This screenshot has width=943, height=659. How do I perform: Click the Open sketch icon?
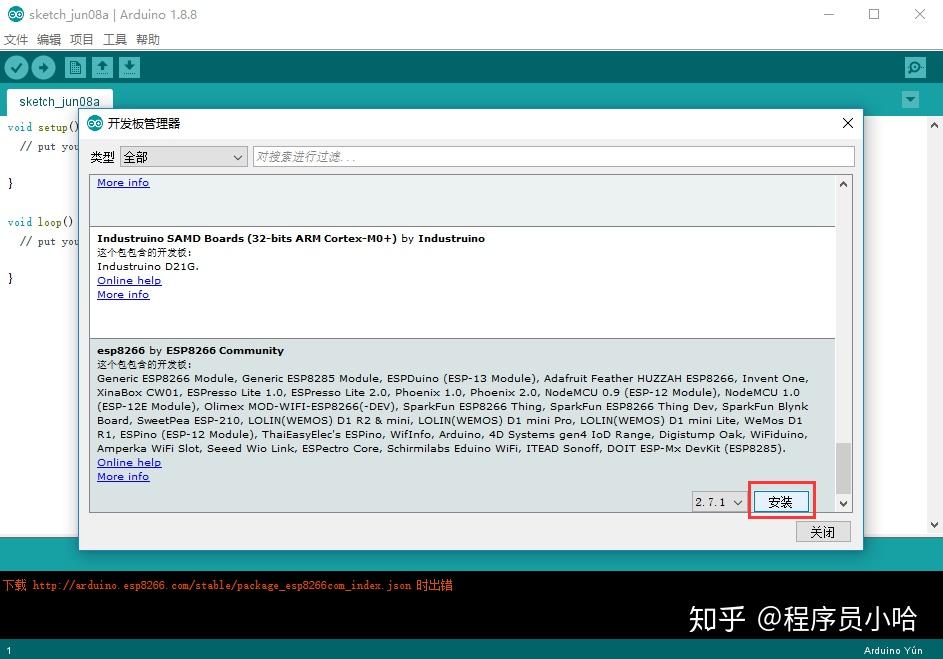(102, 67)
